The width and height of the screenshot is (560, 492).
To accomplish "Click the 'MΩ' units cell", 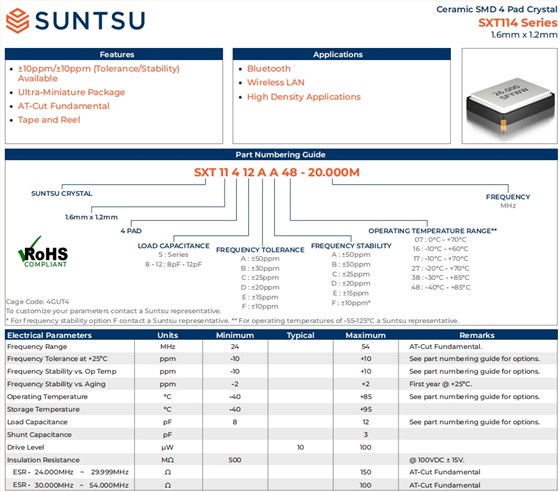I will pyautogui.click(x=168, y=460).
